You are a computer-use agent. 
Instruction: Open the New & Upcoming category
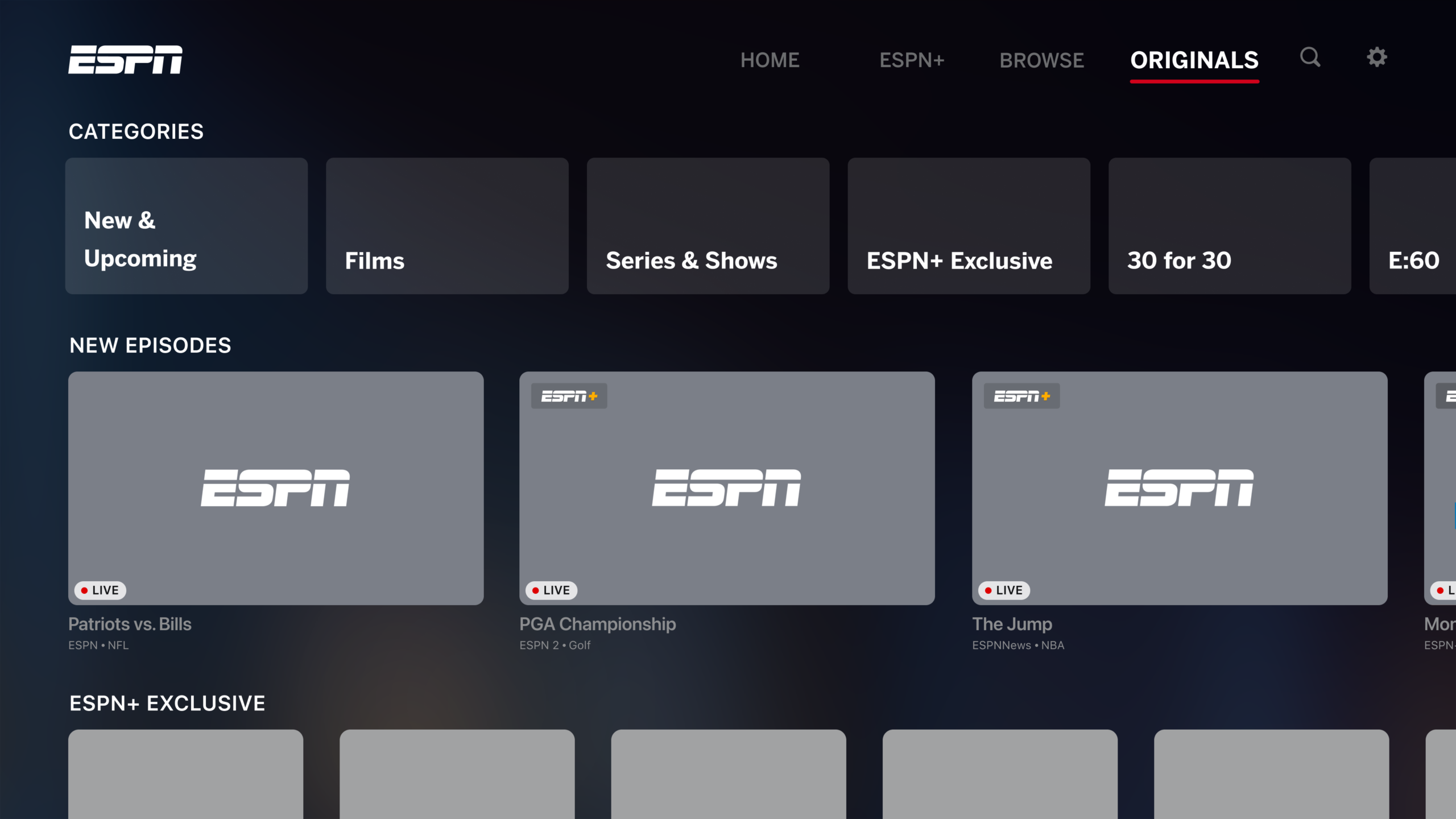click(x=187, y=226)
